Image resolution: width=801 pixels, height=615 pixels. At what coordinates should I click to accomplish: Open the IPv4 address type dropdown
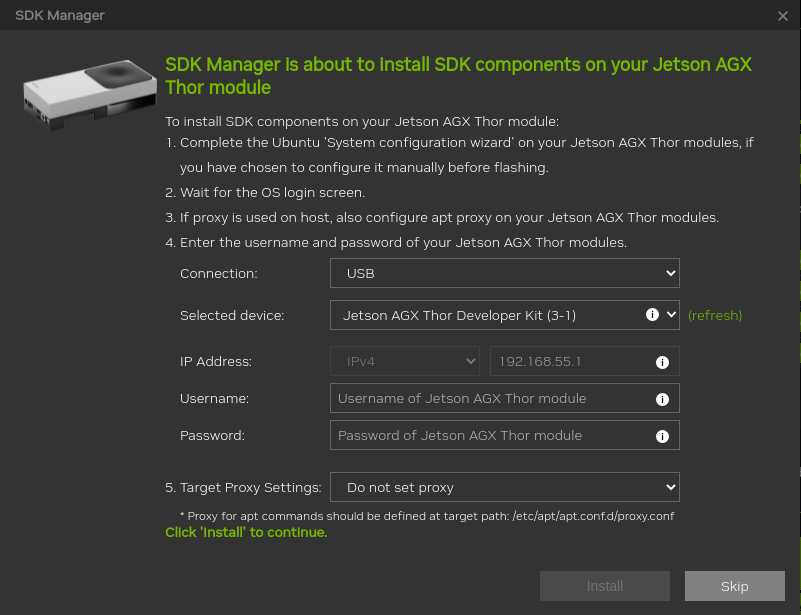404,361
